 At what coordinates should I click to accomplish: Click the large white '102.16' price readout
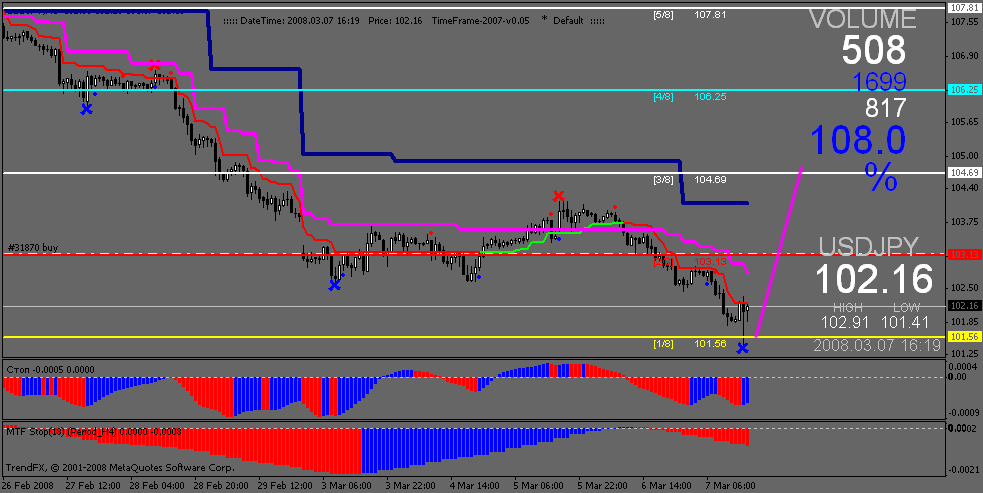pos(875,279)
